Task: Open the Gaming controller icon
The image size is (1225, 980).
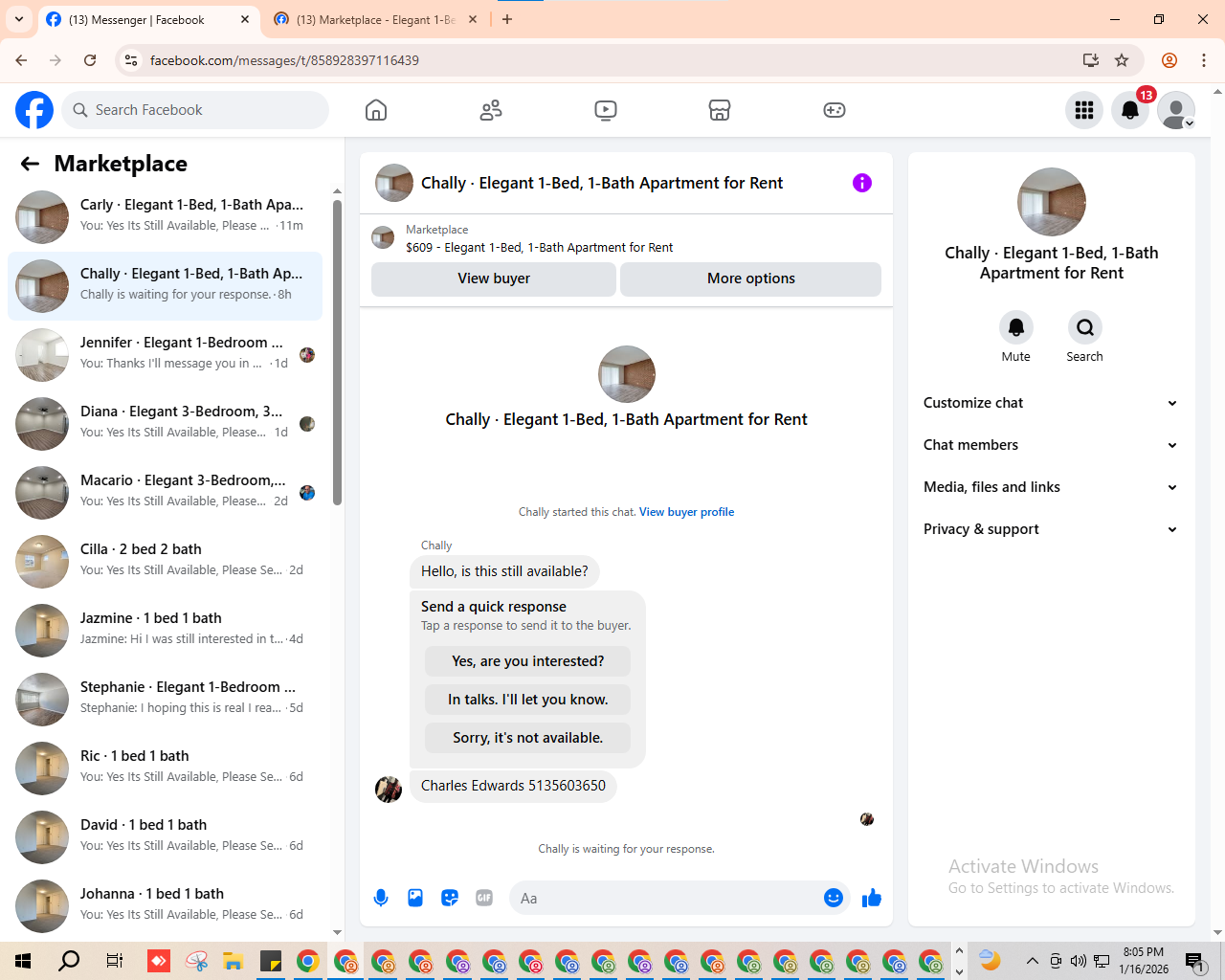Action: (835, 110)
